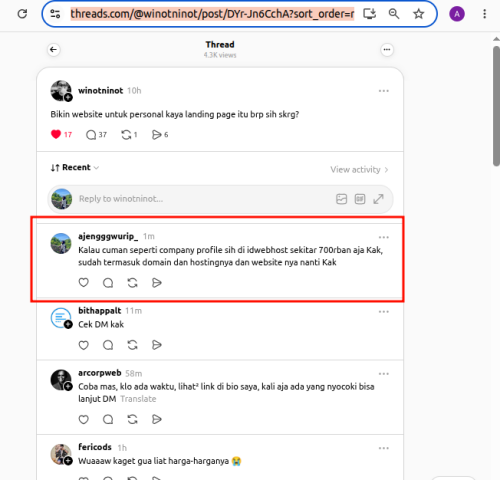500x480 pixels.
Task: Open arcorpweb username link
Action: [x=100, y=373]
